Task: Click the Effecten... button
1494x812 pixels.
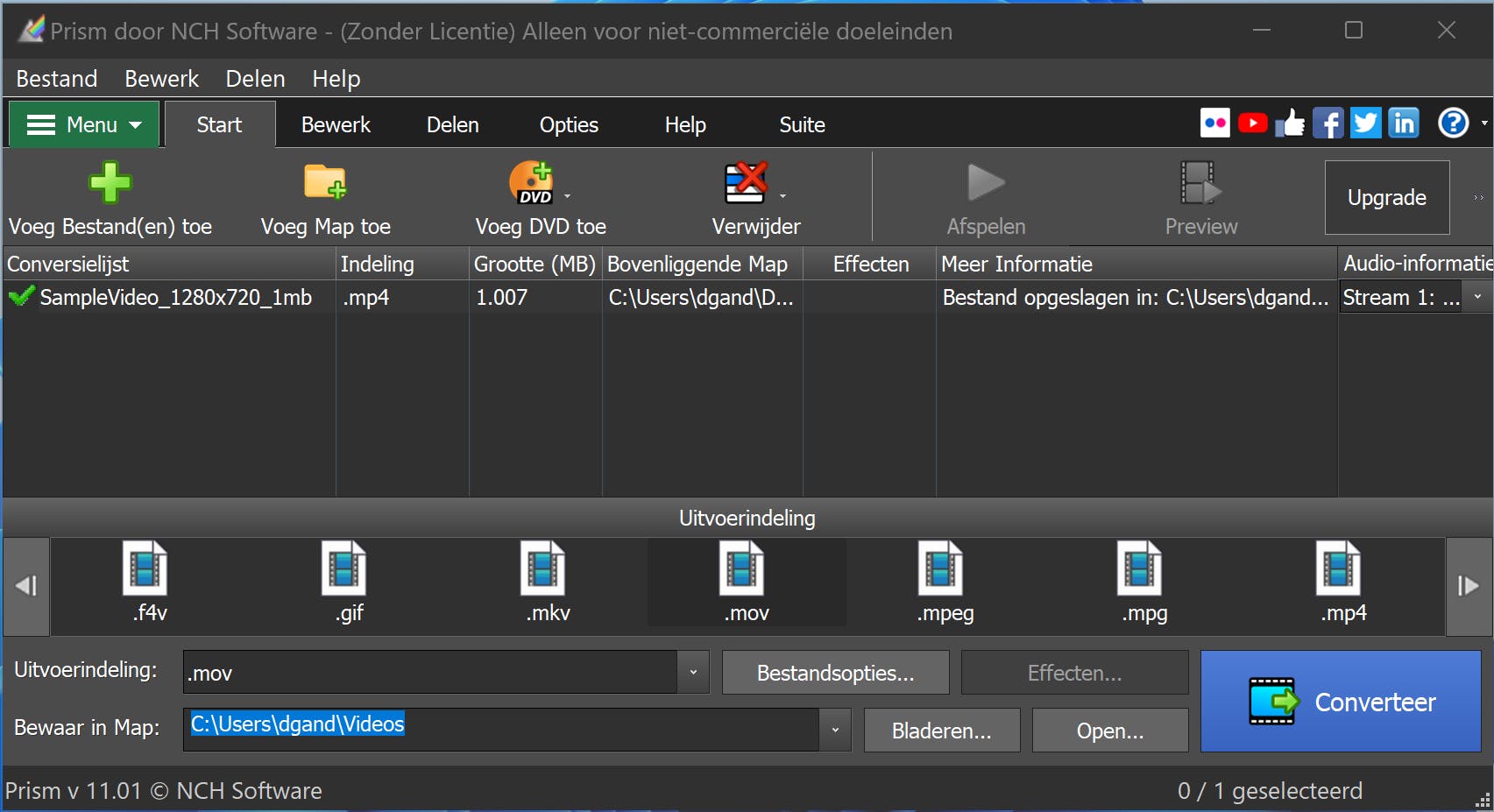Action: click(x=1074, y=673)
